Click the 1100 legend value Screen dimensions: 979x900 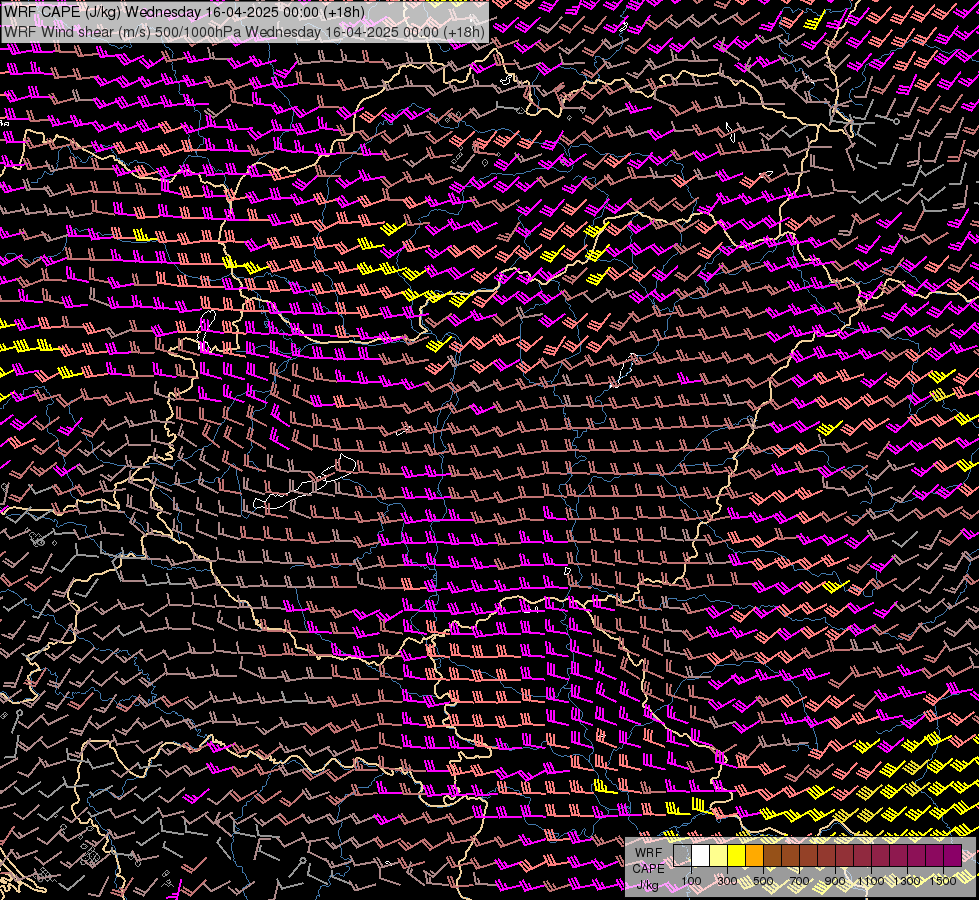pos(871,881)
